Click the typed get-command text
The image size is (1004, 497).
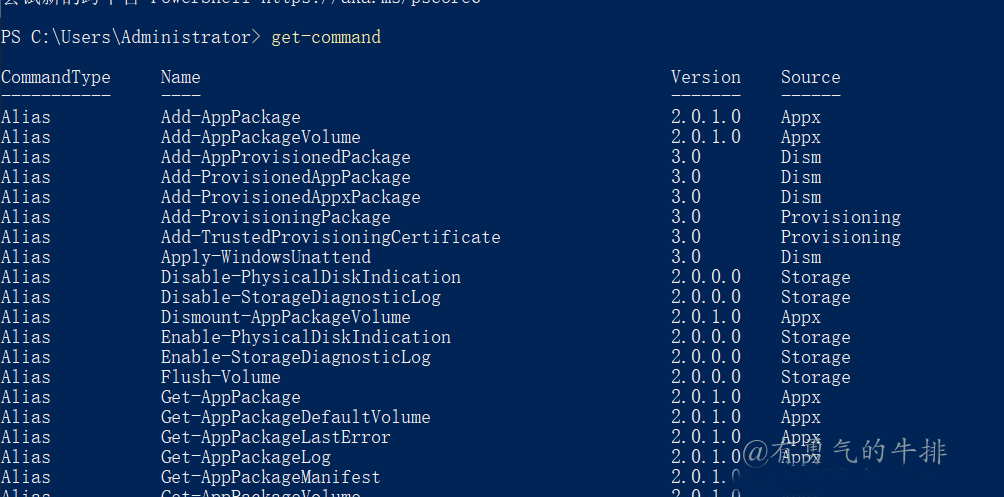pos(325,37)
